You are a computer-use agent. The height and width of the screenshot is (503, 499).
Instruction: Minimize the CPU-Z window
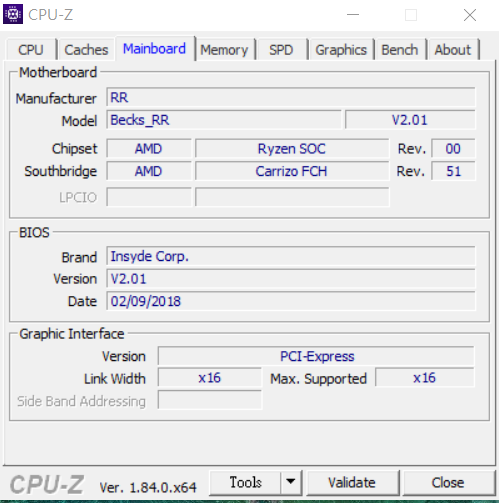[353, 15]
